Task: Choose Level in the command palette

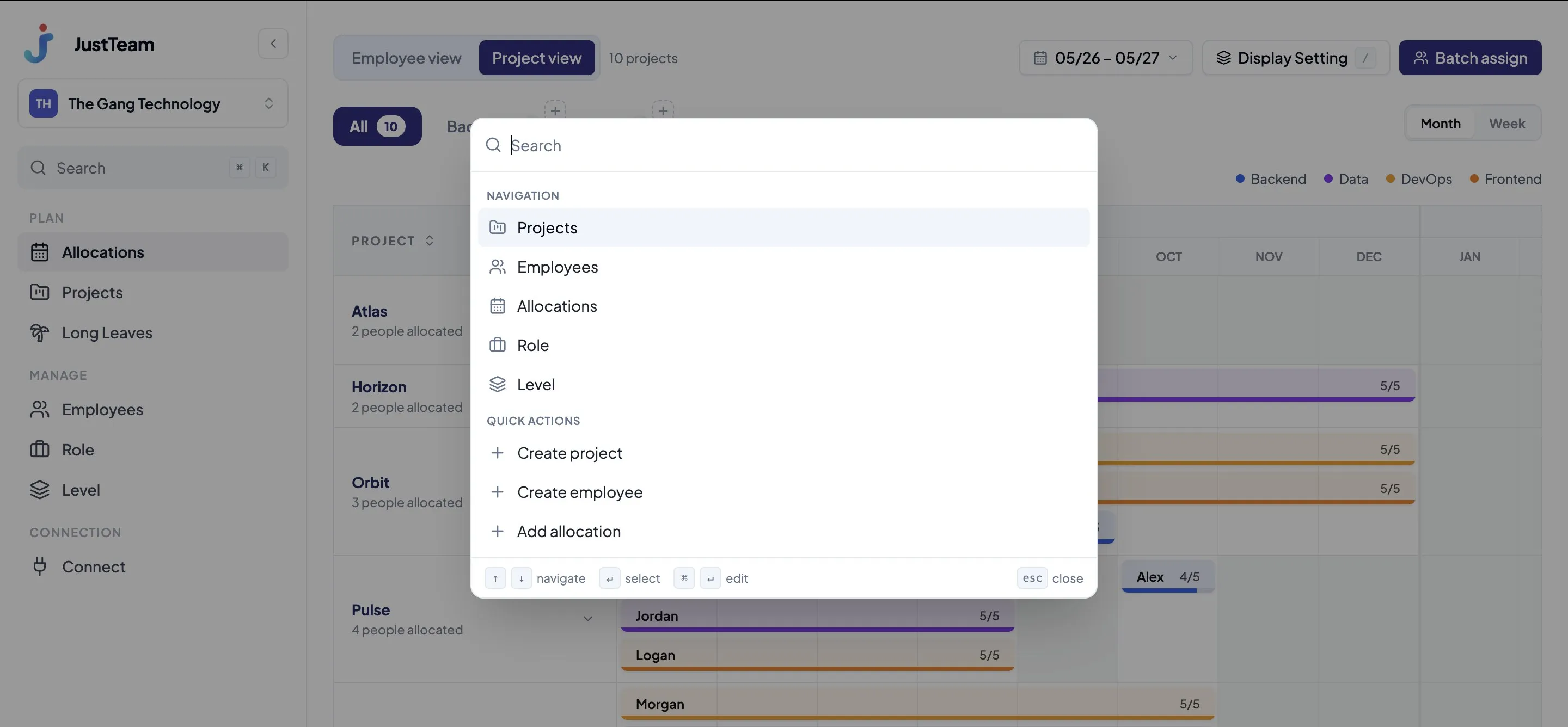Action: tap(783, 385)
